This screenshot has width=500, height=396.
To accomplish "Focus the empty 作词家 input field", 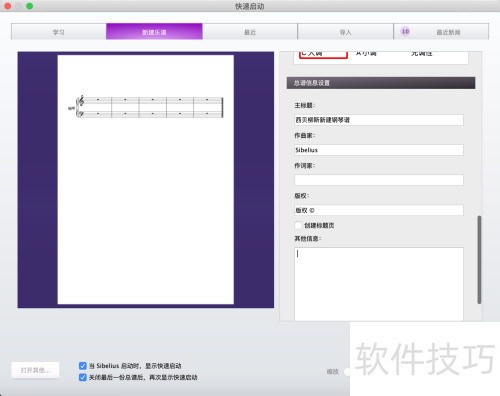I will (379, 180).
